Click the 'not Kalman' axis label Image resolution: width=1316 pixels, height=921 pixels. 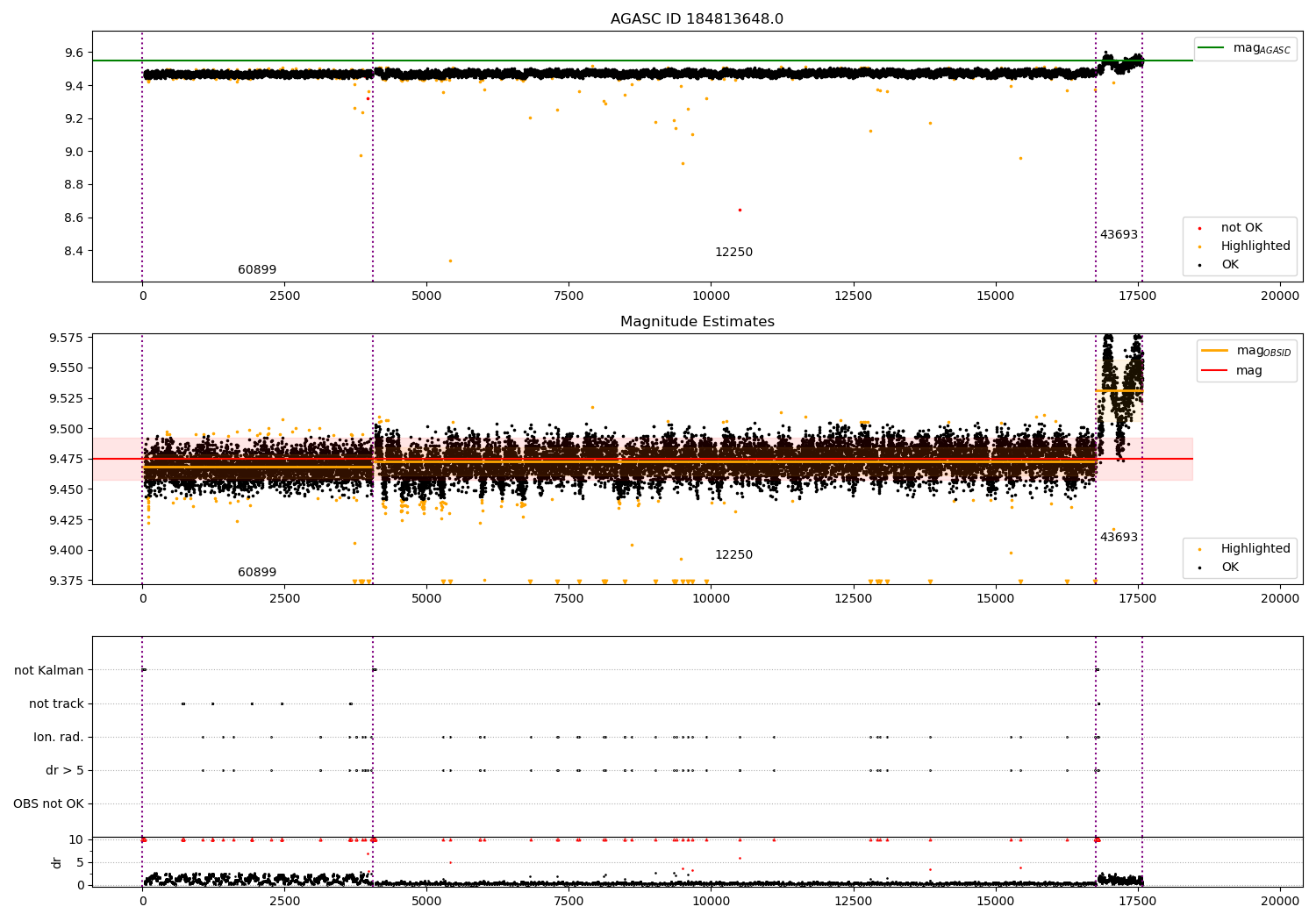[49, 671]
